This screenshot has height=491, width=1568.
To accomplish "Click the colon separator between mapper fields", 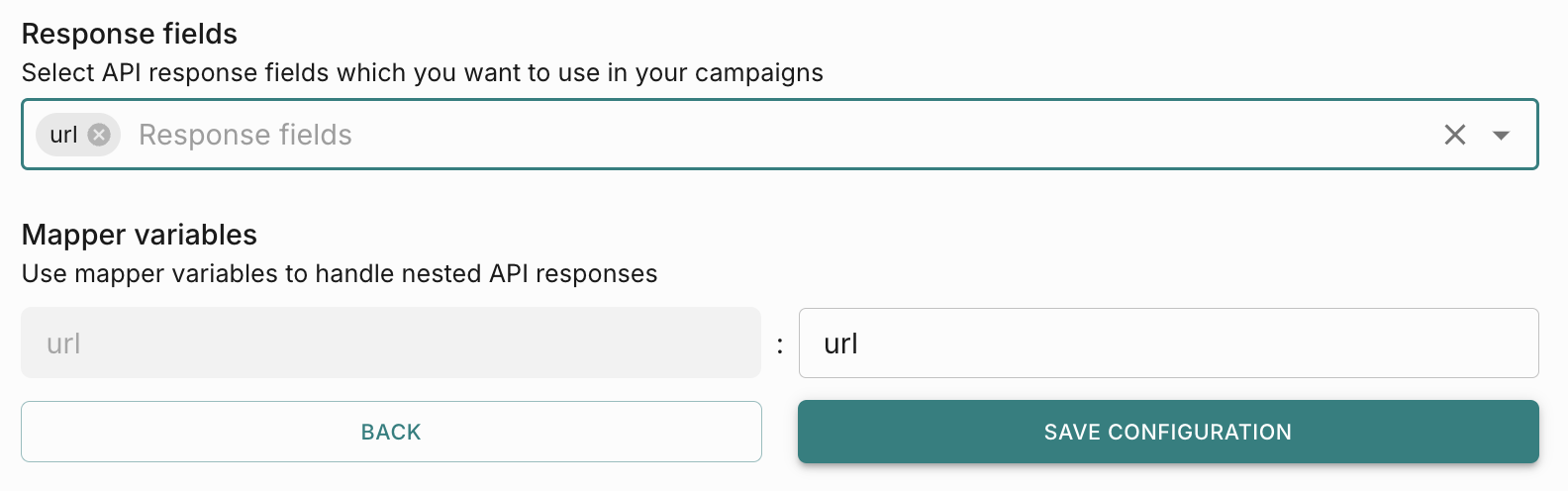I will (x=780, y=344).
